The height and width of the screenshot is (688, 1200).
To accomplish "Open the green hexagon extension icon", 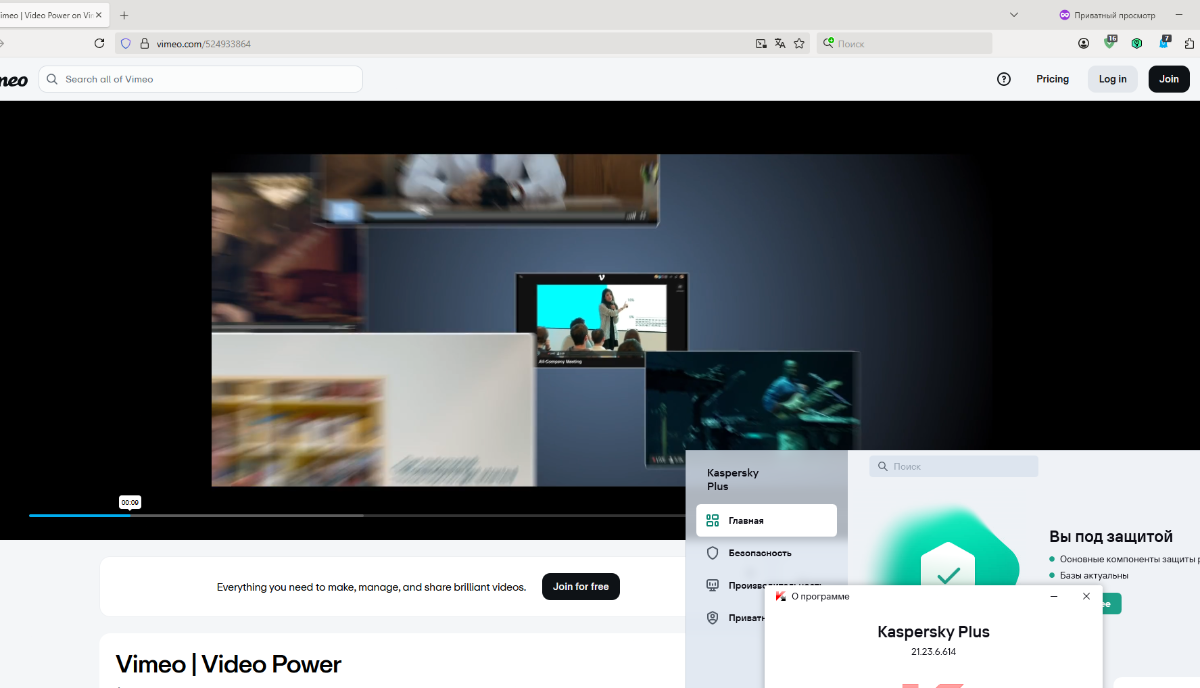I will tap(1137, 43).
